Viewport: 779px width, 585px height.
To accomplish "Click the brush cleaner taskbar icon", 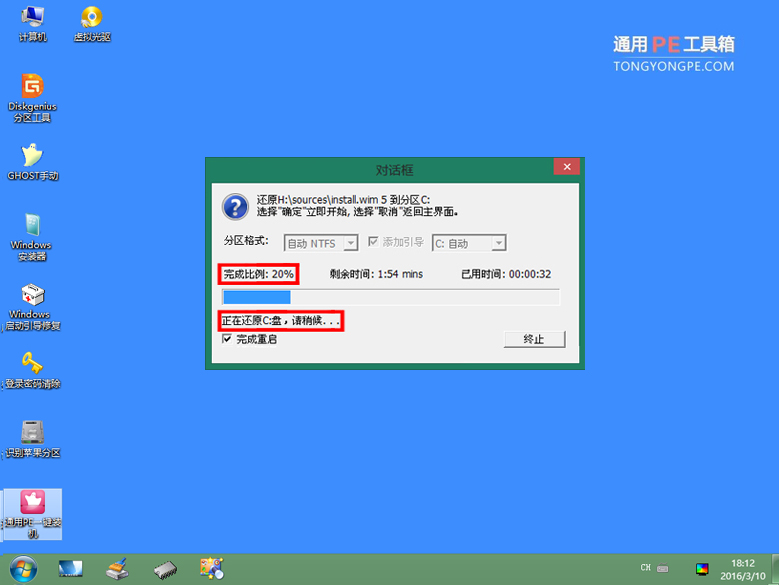I will coord(118,569).
